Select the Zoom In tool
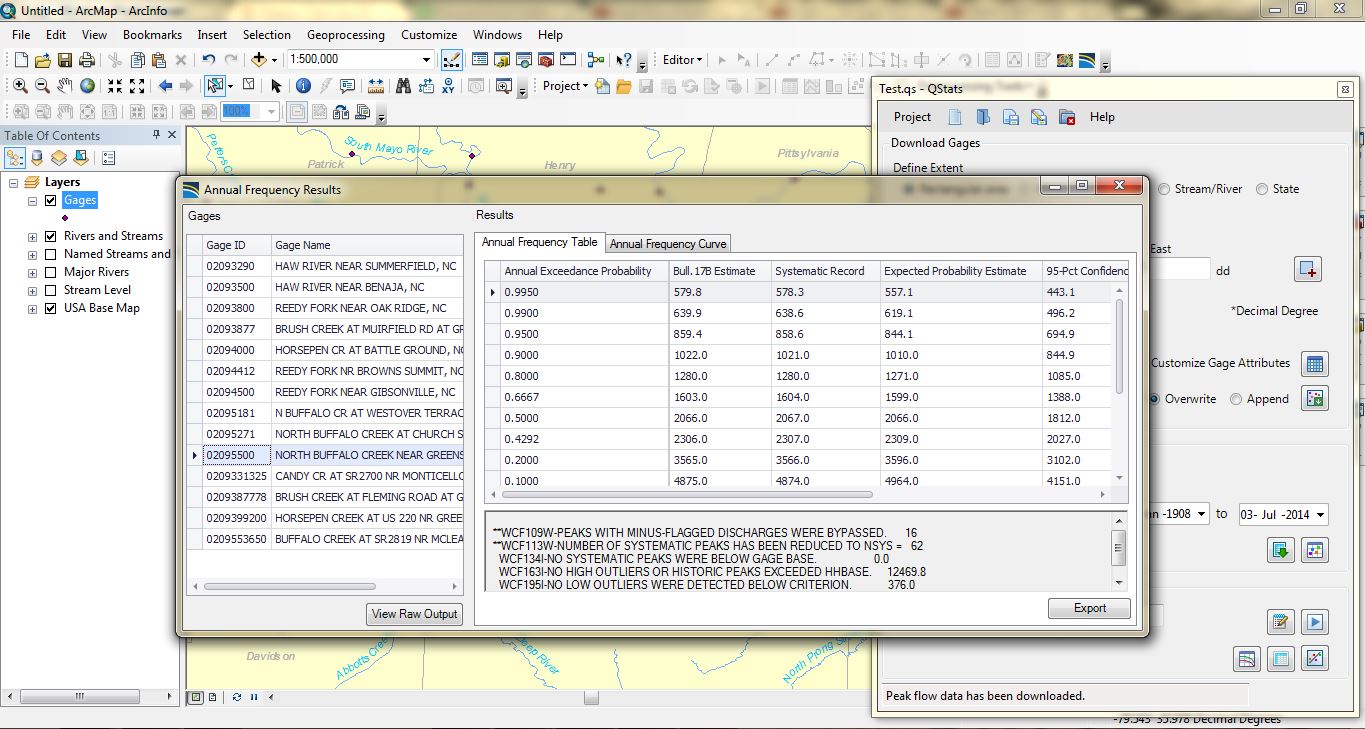The width and height of the screenshot is (1365, 729). tap(20, 85)
